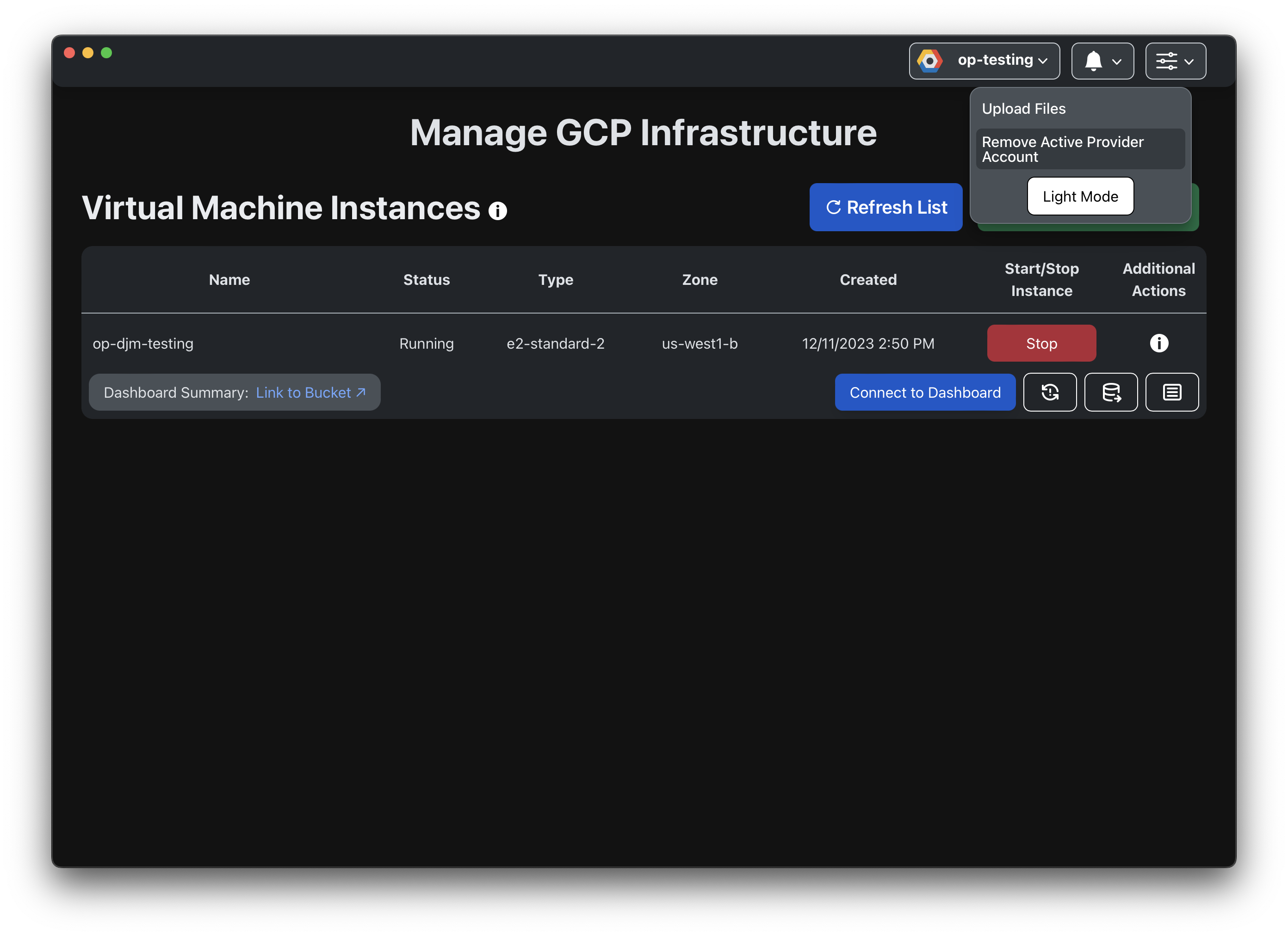Switch to Light Mode
The height and width of the screenshot is (936, 1288).
coord(1080,197)
